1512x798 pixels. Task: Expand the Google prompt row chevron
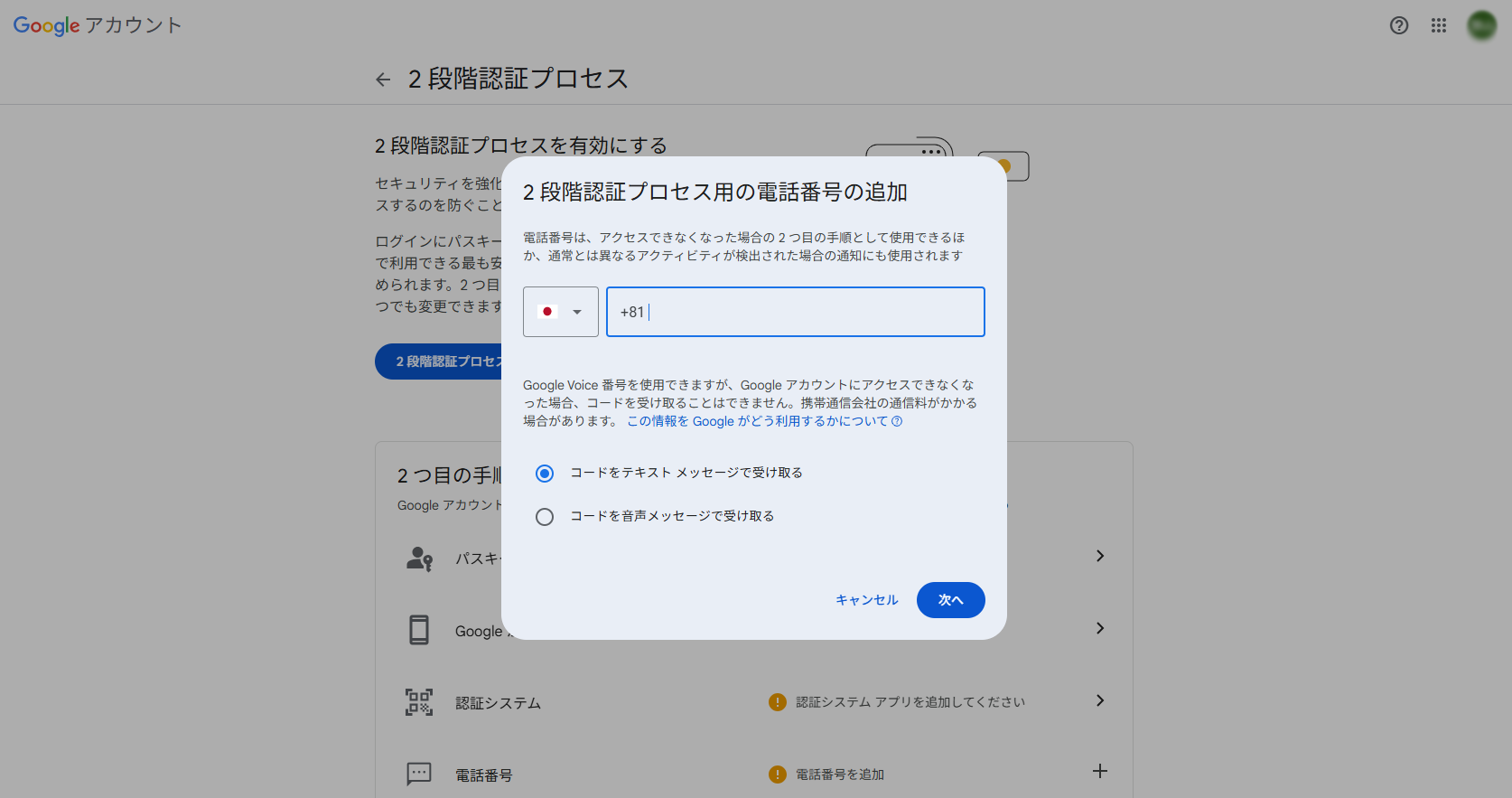pyautogui.click(x=1100, y=628)
